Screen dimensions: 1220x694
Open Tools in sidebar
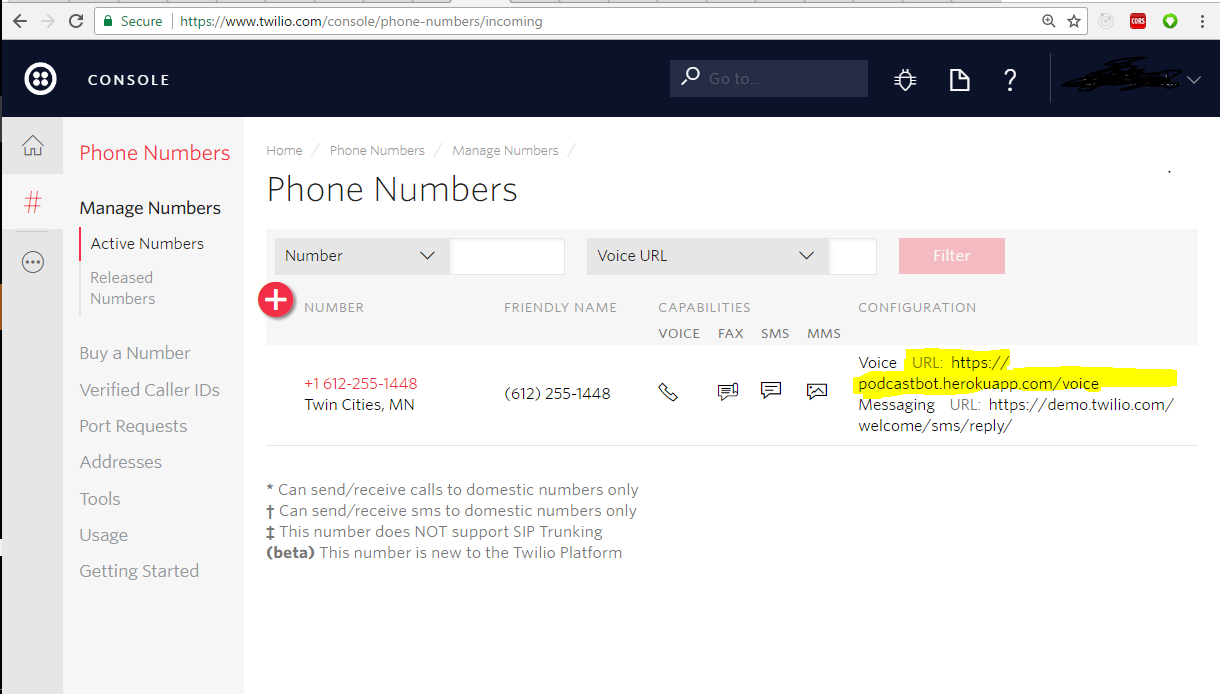click(100, 499)
